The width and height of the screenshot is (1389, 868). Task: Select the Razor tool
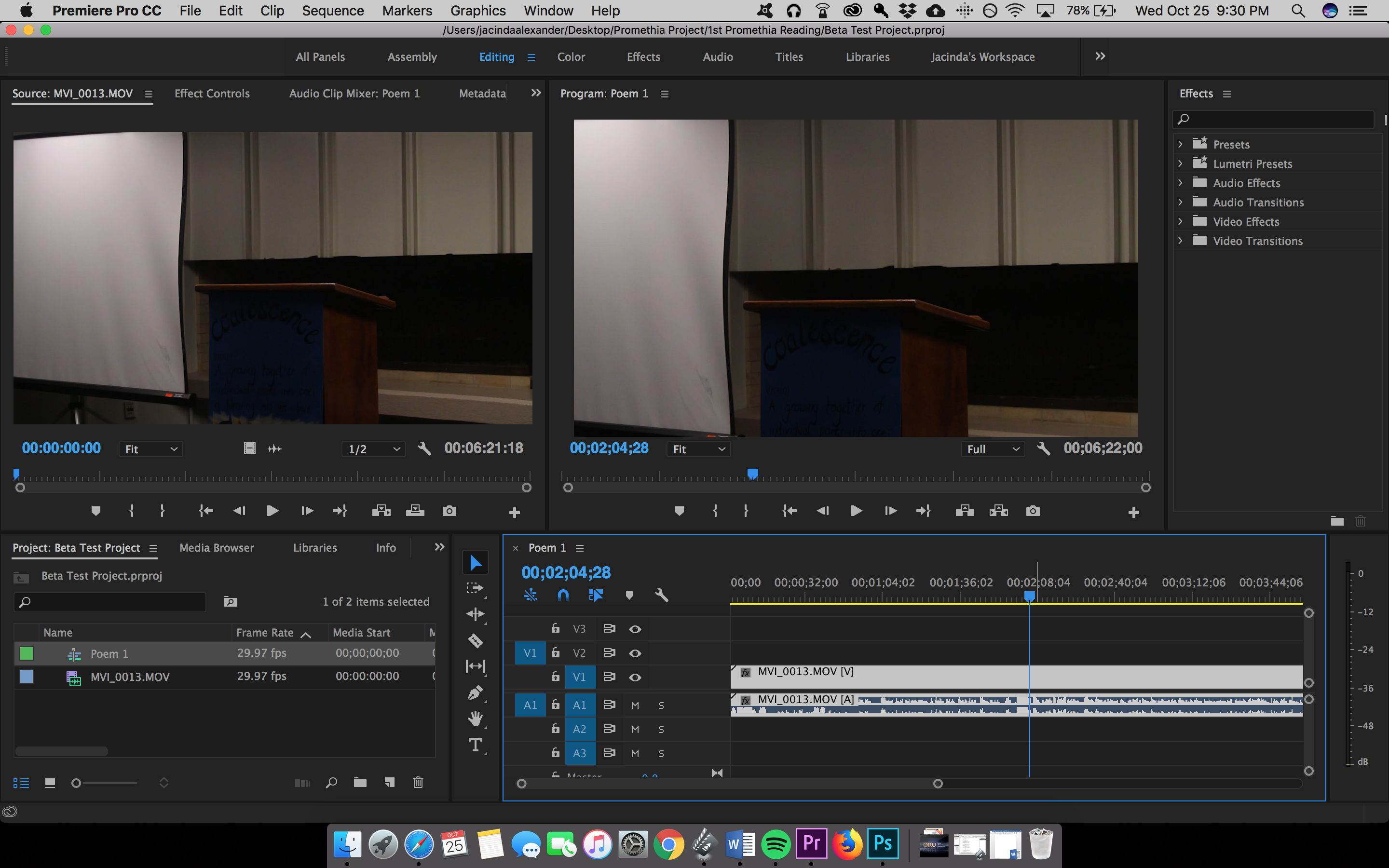click(475, 640)
